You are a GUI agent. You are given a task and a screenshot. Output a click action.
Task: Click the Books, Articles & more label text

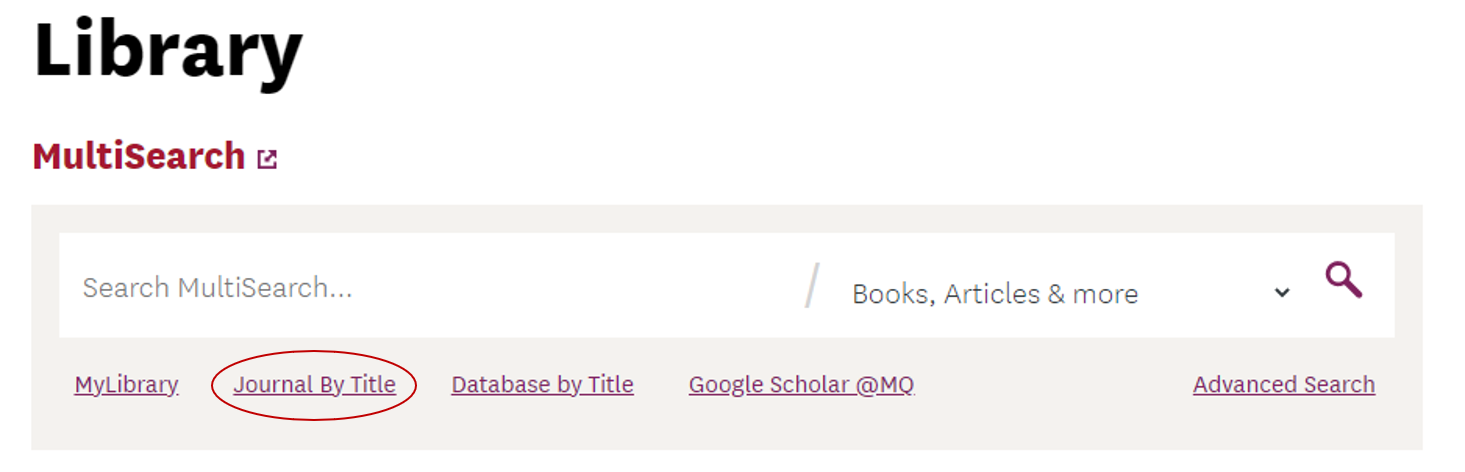coord(995,294)
